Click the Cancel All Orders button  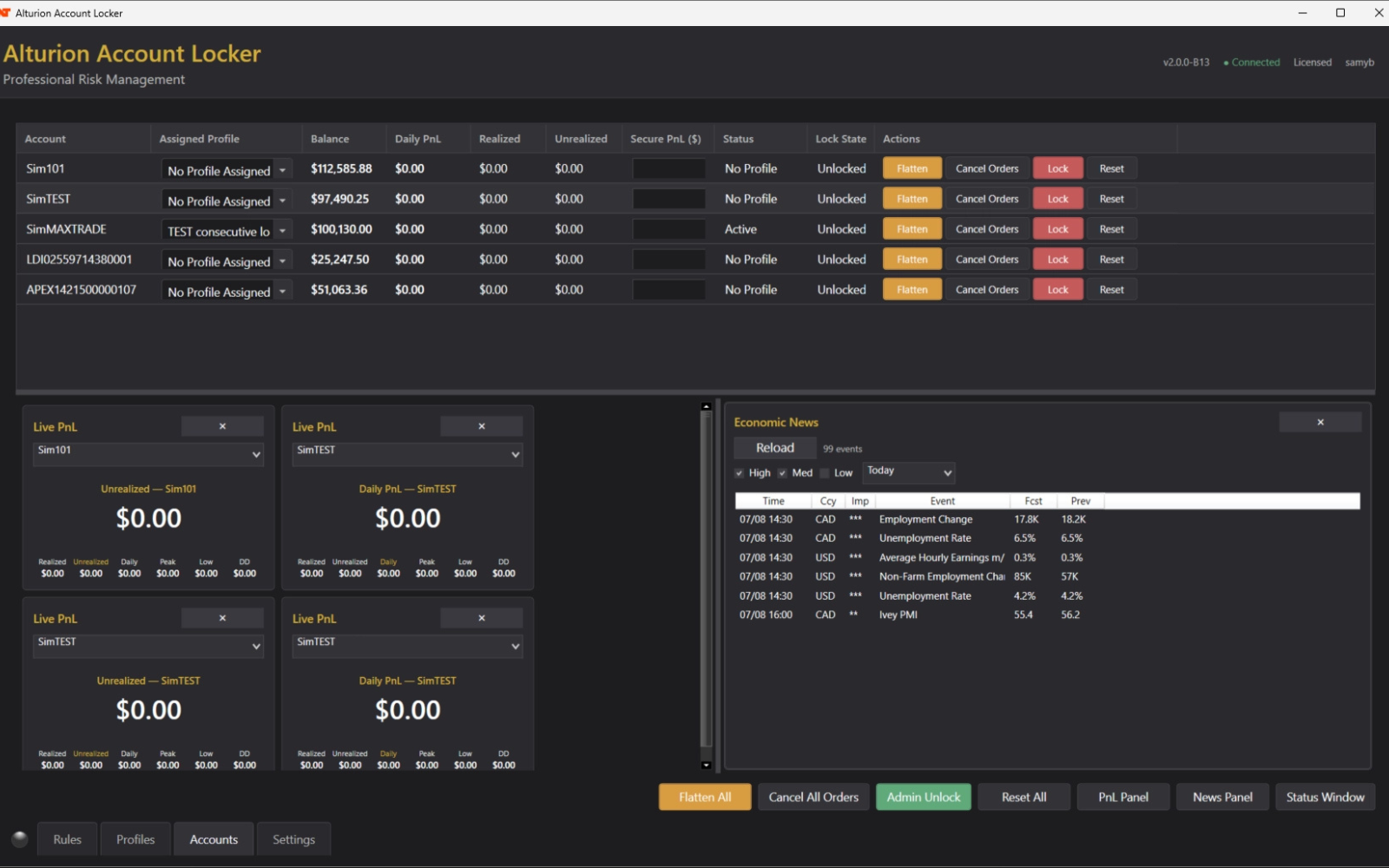click(x=813, y=797)
